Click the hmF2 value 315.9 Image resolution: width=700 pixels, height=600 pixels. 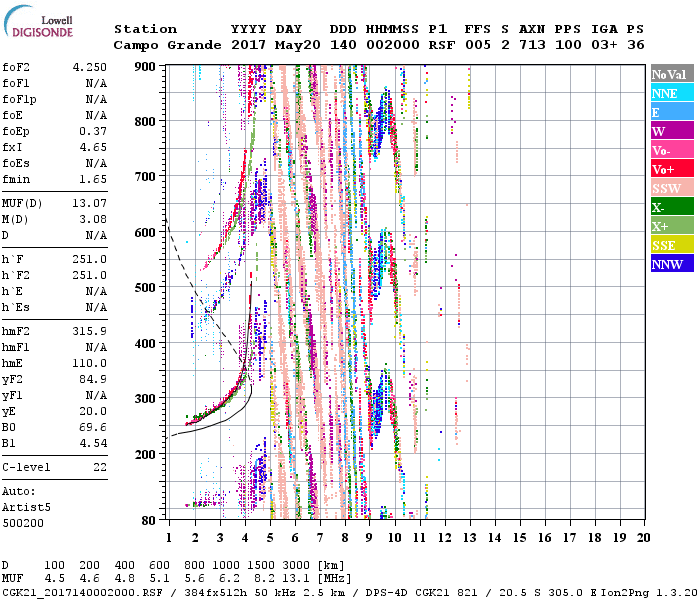coord(90,331)
